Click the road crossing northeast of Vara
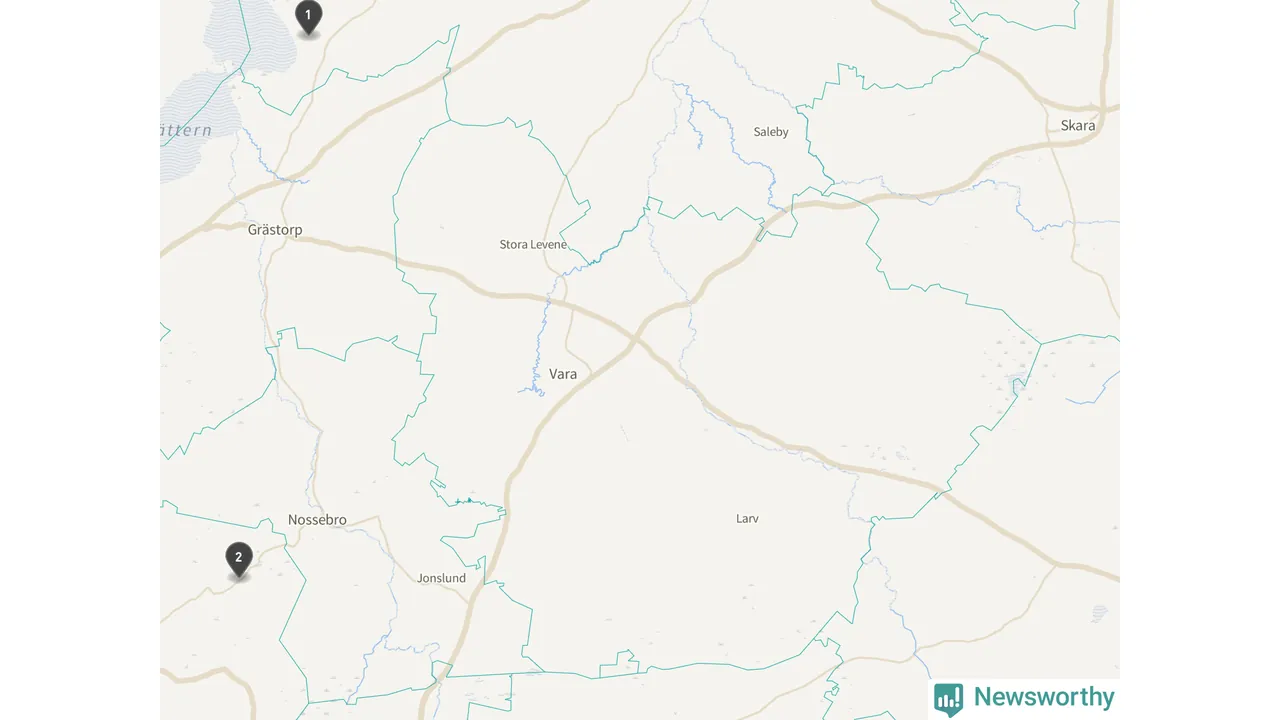This screenshot has width=1280, height=720. click(635, 341)
